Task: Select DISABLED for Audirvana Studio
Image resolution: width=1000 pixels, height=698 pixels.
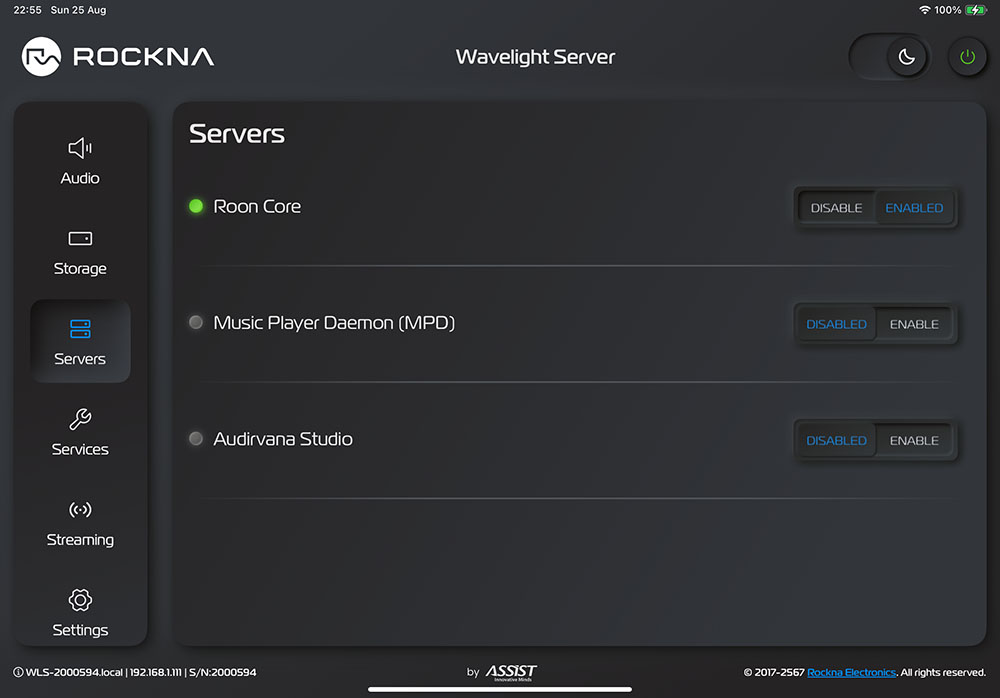Action: [836, 440]
